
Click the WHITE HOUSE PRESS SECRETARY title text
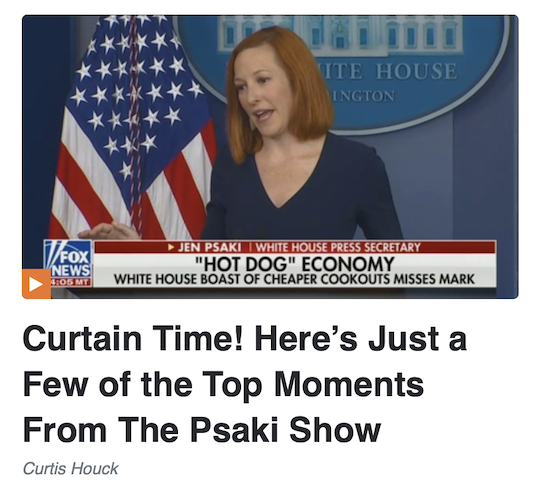click(338, 247)
